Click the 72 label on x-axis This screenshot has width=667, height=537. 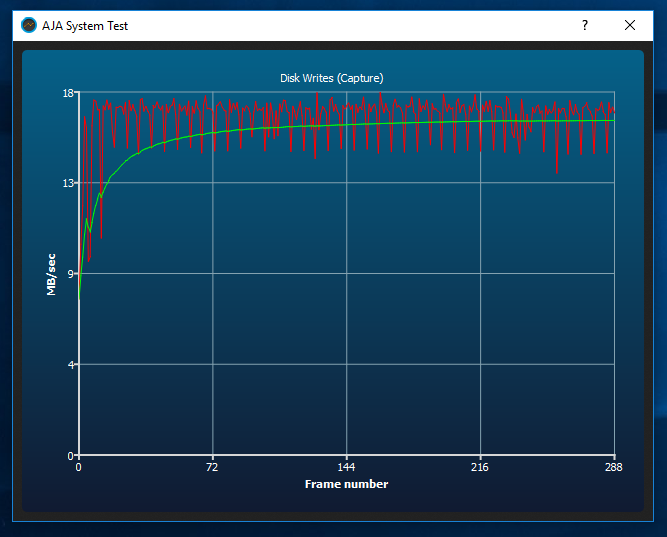coord(212,467)
